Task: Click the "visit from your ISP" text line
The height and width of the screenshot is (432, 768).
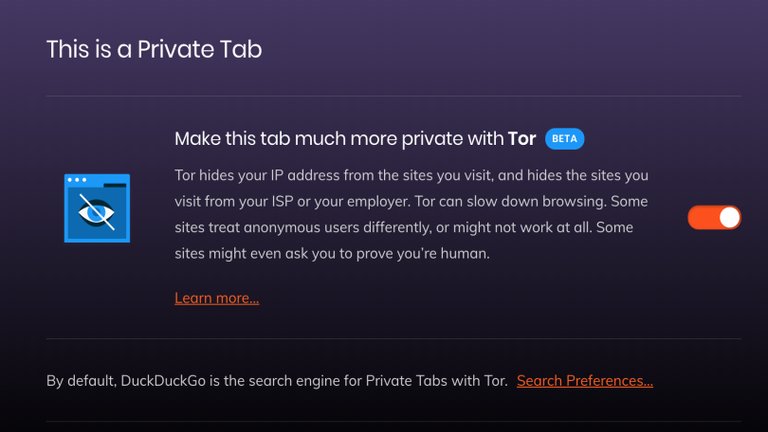Action: [x=411, y=201]
